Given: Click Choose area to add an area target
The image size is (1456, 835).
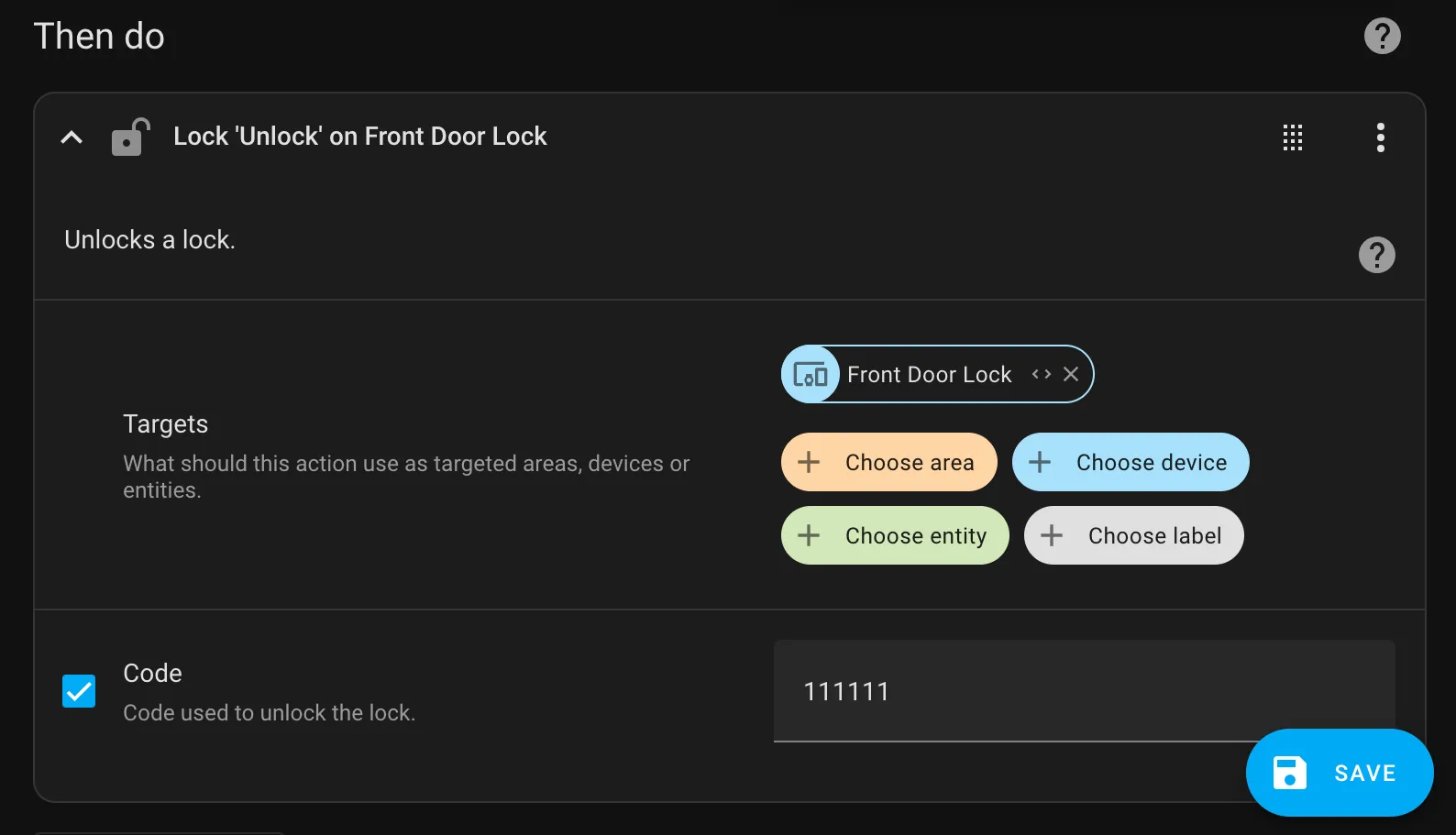Looking at the screenshot, I should coord(888,462).
